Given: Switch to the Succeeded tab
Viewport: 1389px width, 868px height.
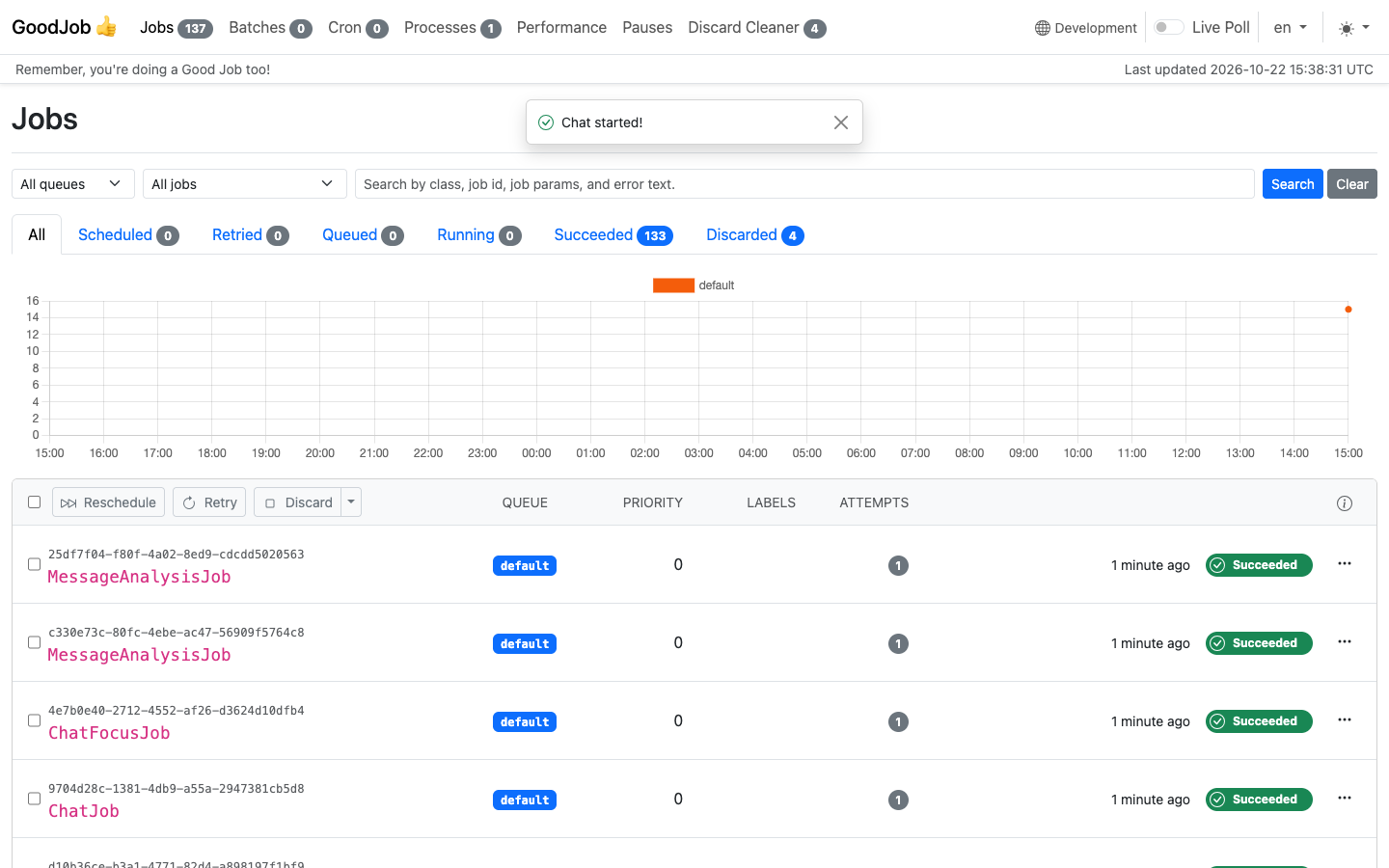Looking at the screenshot, I should [613, 235].
